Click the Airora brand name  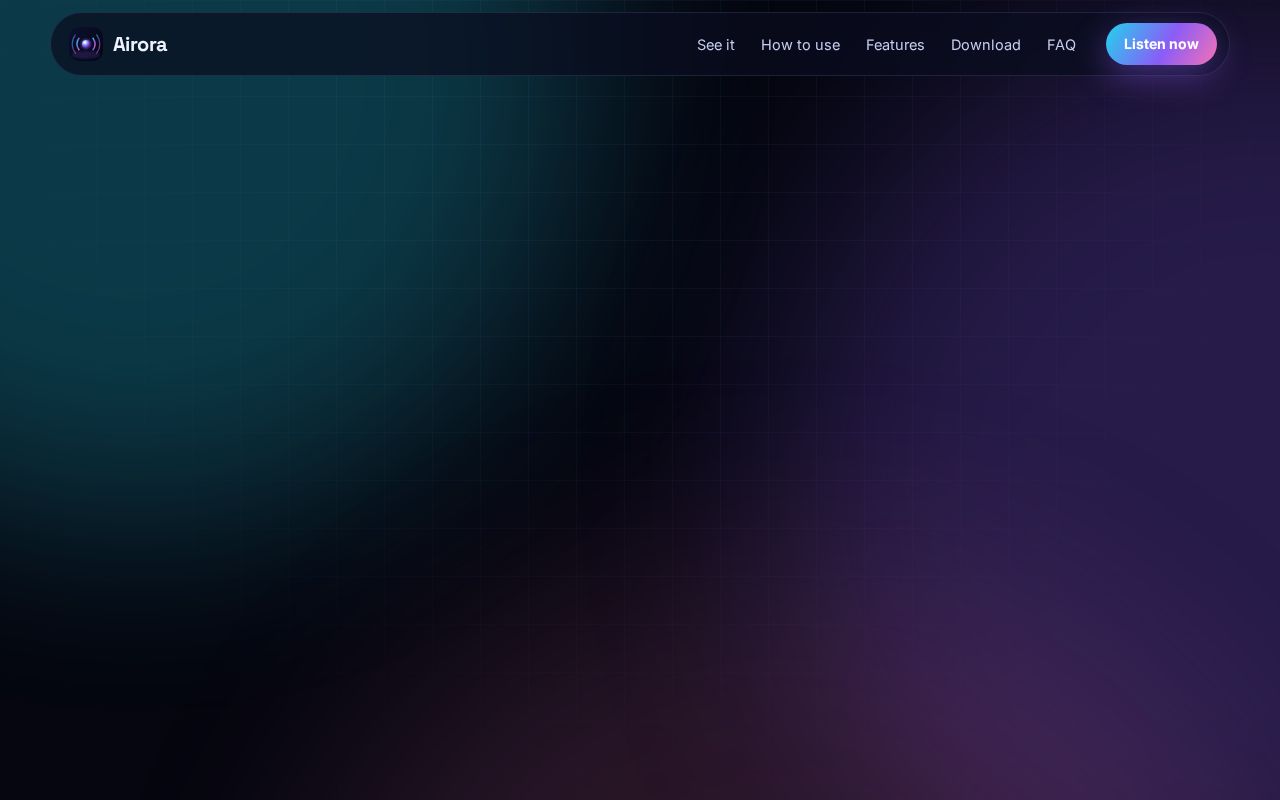pos(140,44)
